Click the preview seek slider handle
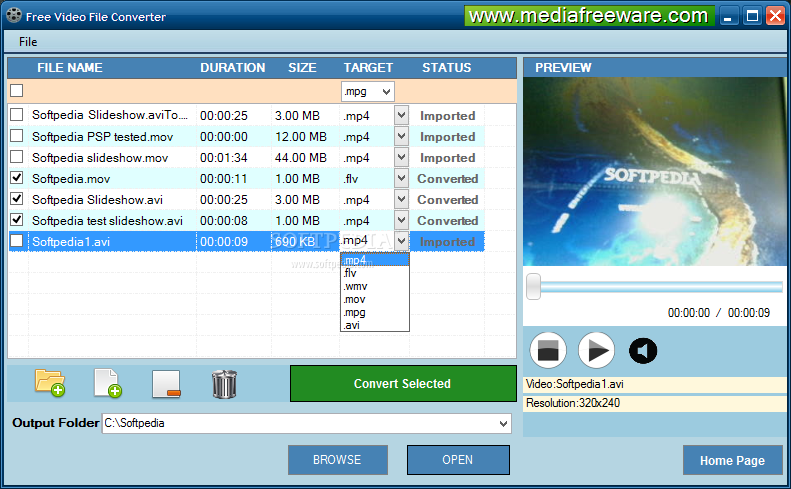This screenshot has height=489, width=791. (x=533, y=287)
